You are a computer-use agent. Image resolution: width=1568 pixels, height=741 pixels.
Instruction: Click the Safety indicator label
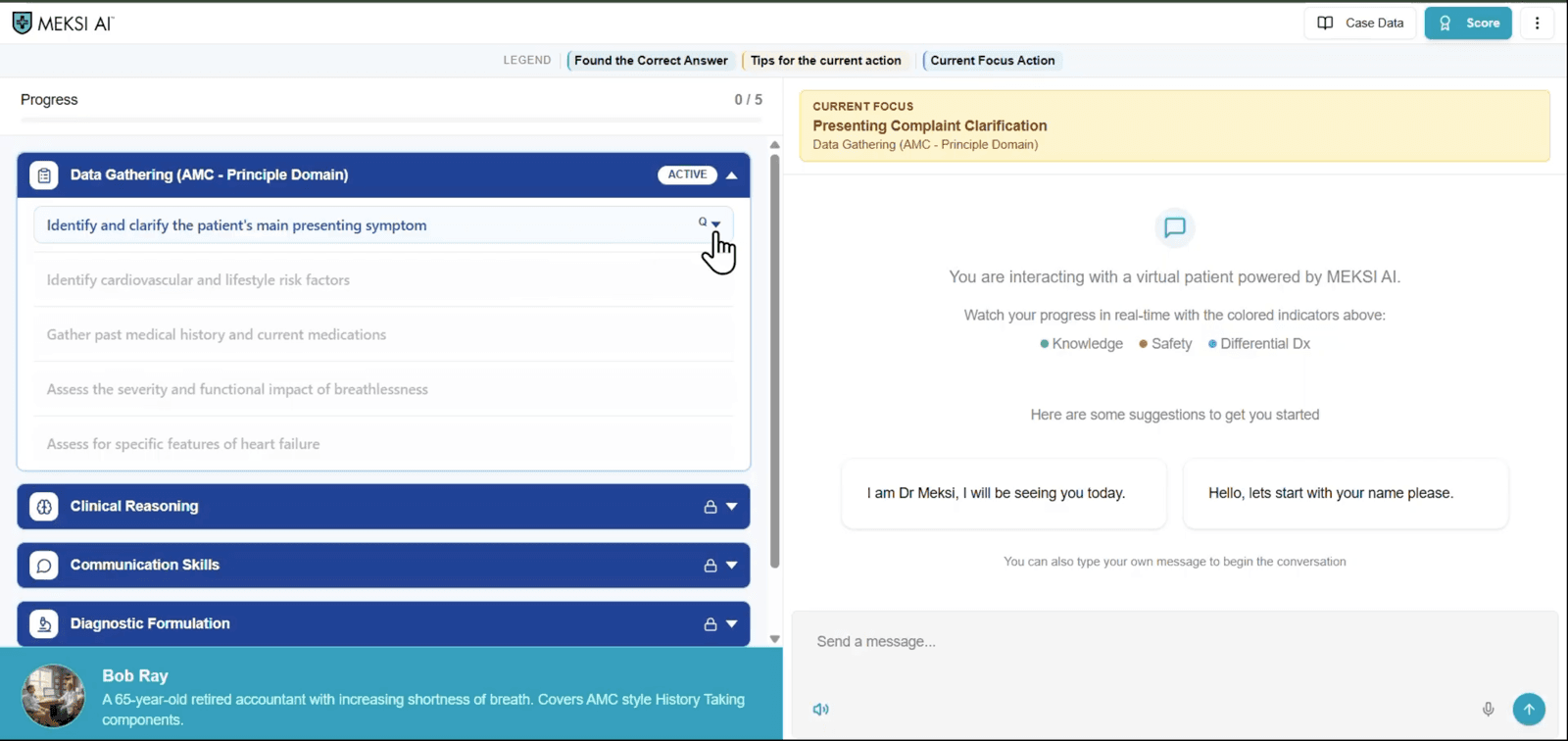1171,344
